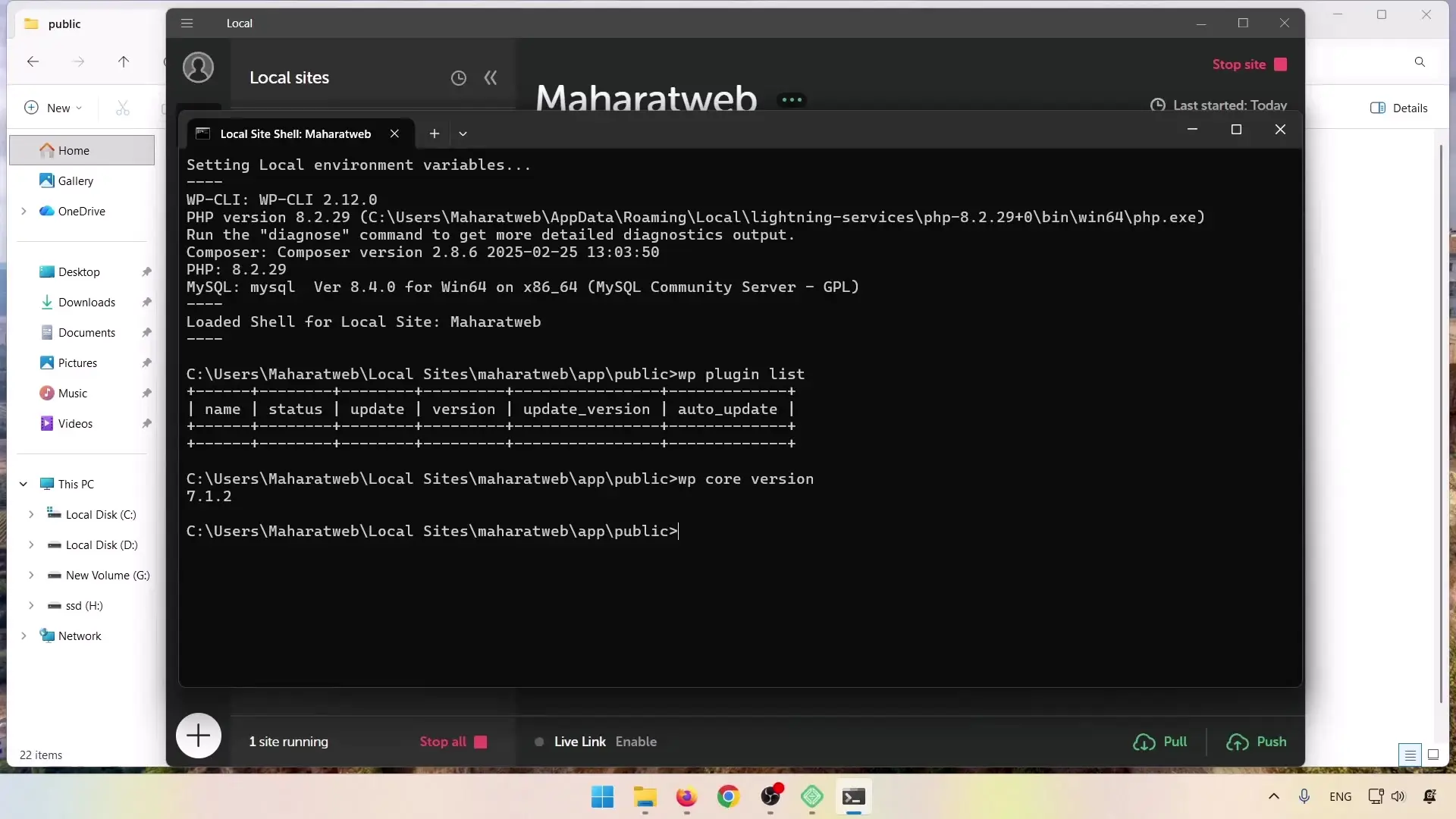Screen dimensions: 1456x819
Task: Select Local Disk (C:) drive
Action: point(100,514)
